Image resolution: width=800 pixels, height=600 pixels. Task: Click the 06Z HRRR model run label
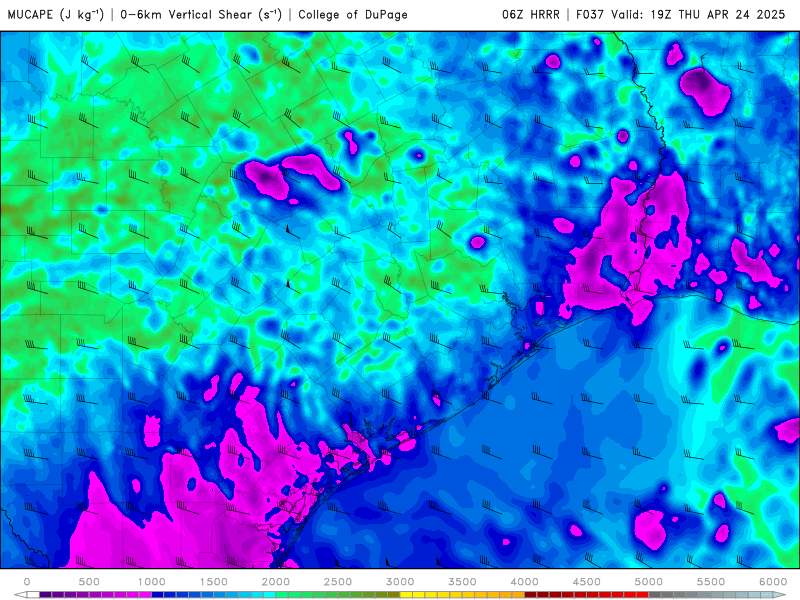point(531,14)
